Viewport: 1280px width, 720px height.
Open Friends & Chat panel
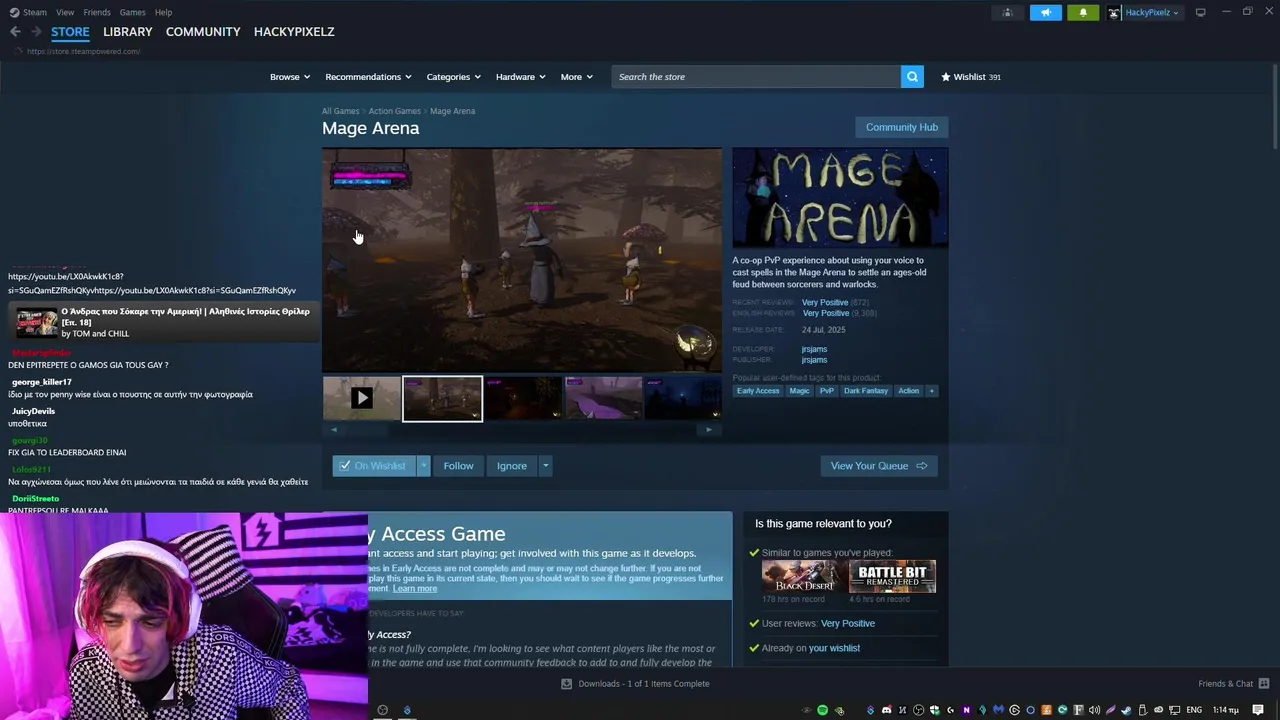[1233, 684]
